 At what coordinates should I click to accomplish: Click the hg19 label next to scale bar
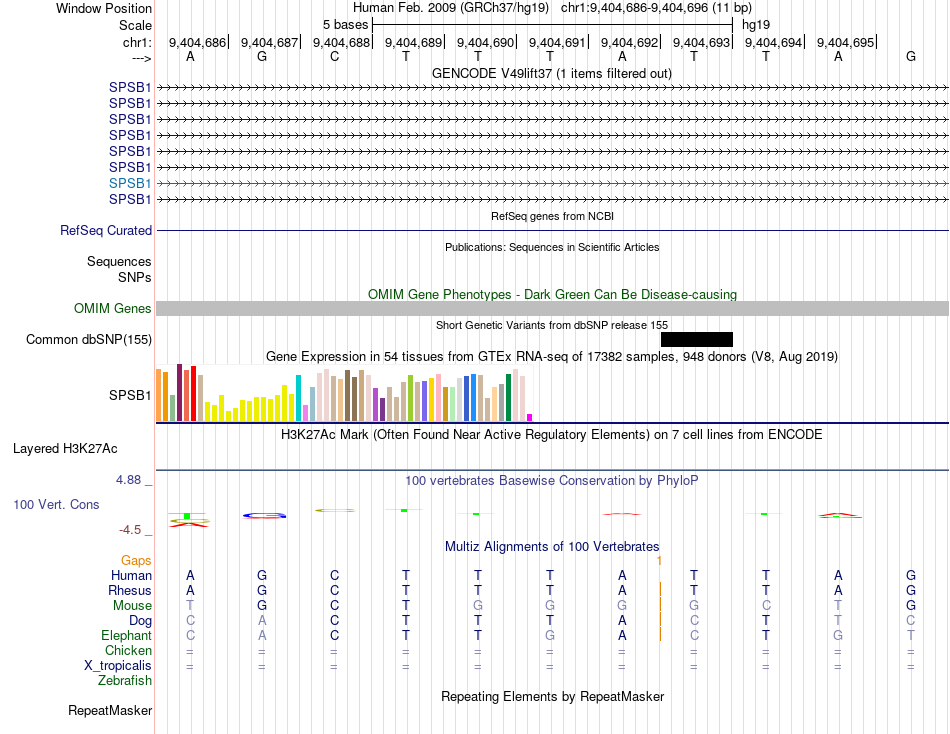pyautogui.click(x=756, y=25)
